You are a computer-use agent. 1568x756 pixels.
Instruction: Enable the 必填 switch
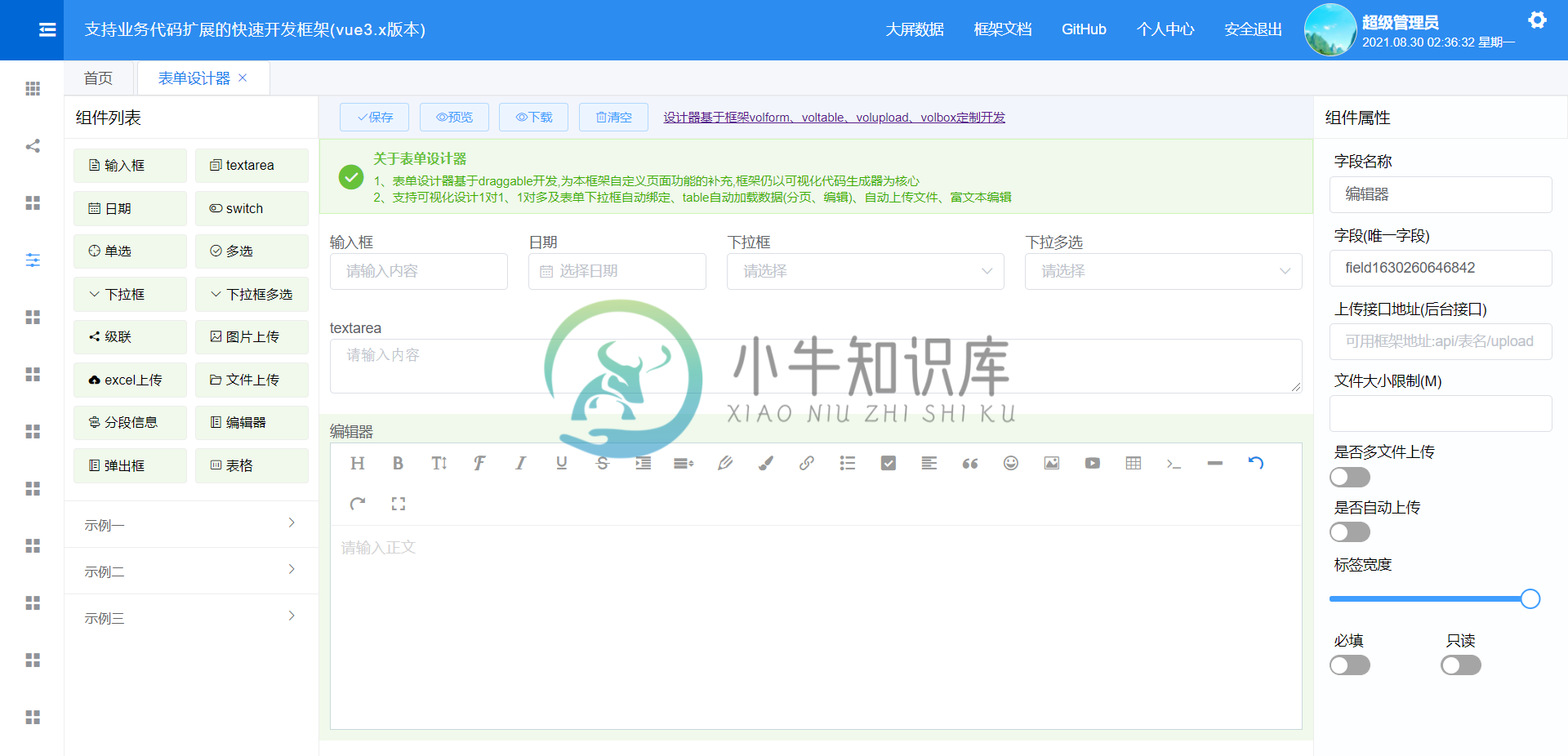[x=1350, y=665]
